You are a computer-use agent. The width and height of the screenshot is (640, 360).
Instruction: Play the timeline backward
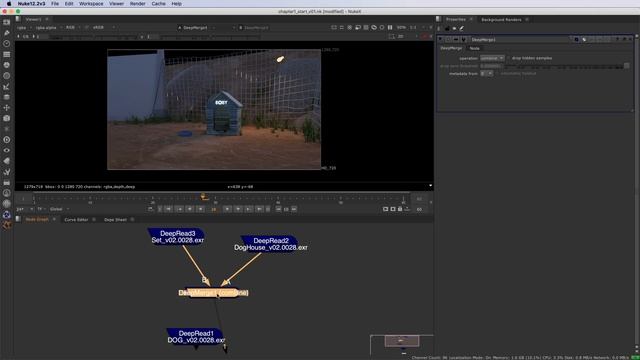coord(200,209)
